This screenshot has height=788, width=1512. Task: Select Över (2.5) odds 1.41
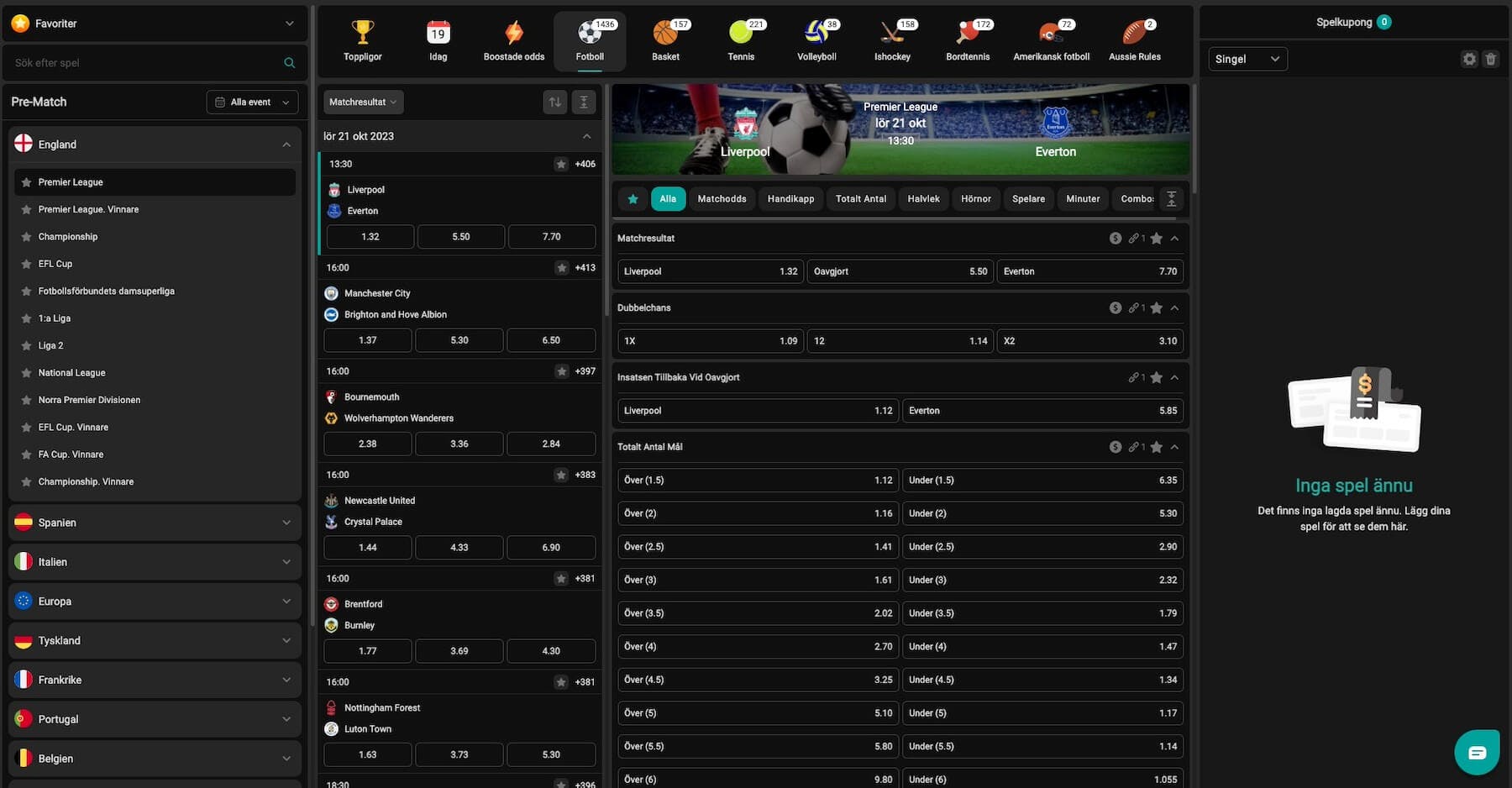pos(758,547)
